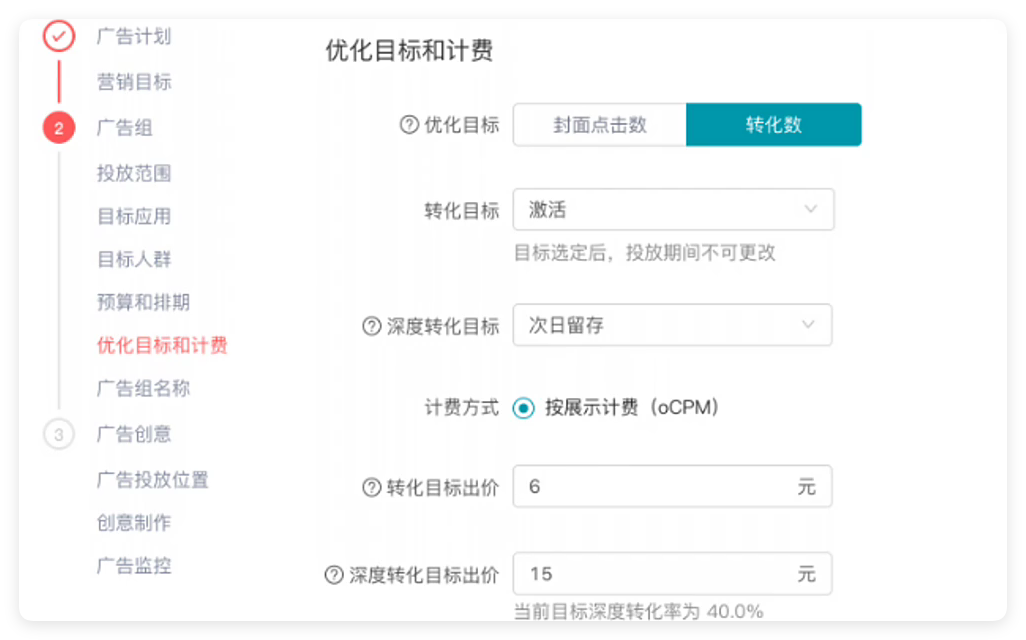Click the 转化目标出价 input field
This screenshot has height=640, width=1026.
[x=672, y=485]
